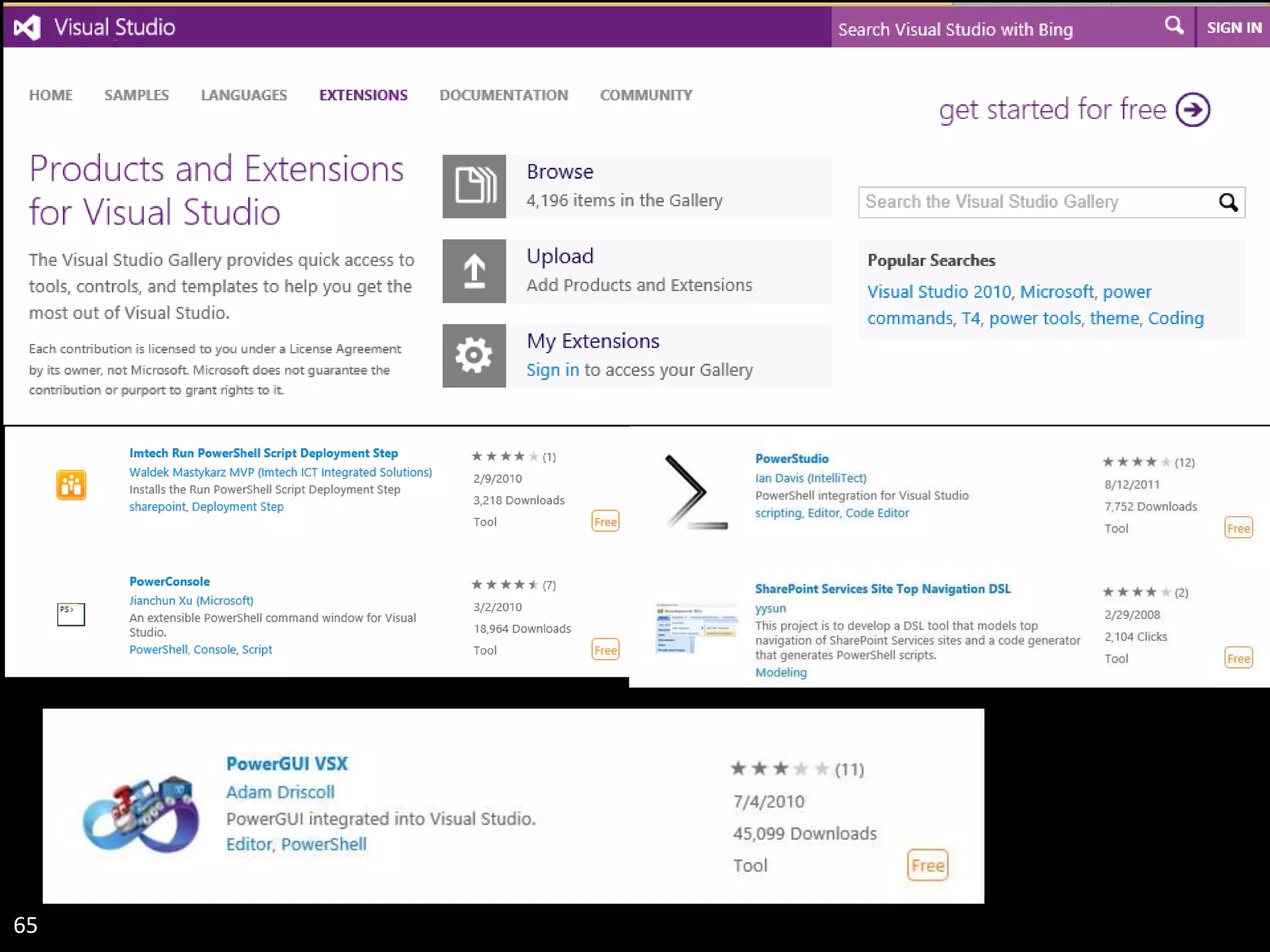Click the SIGN IN button
The height and width of the screenshot is (952, 1270).
(x=1233, y=28)
